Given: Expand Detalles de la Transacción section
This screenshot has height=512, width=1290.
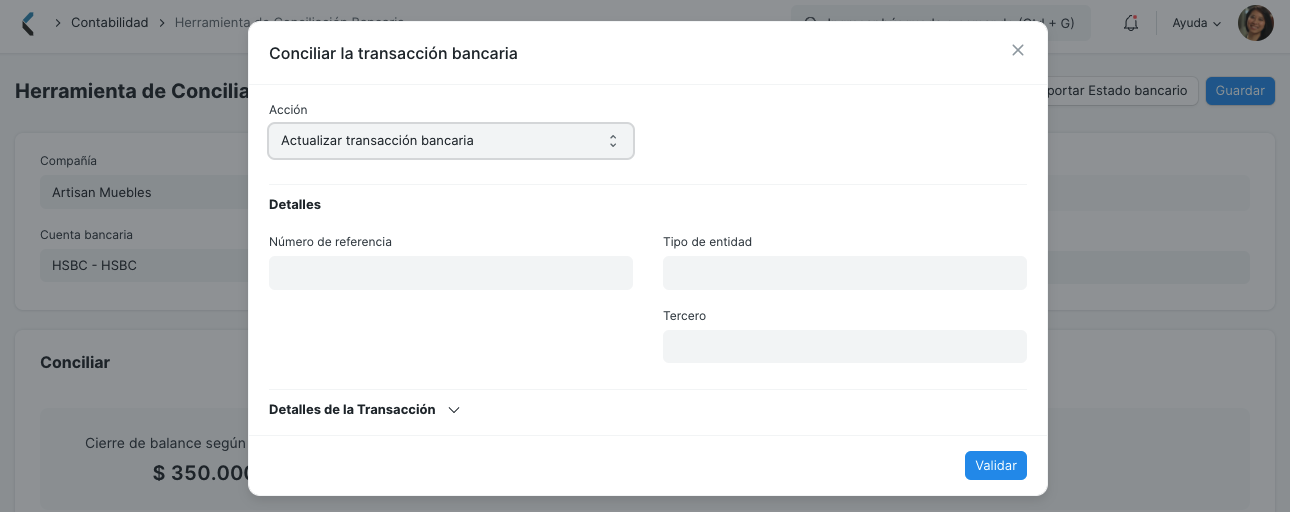Looking at the screenshot, I should tap(364, 410).
